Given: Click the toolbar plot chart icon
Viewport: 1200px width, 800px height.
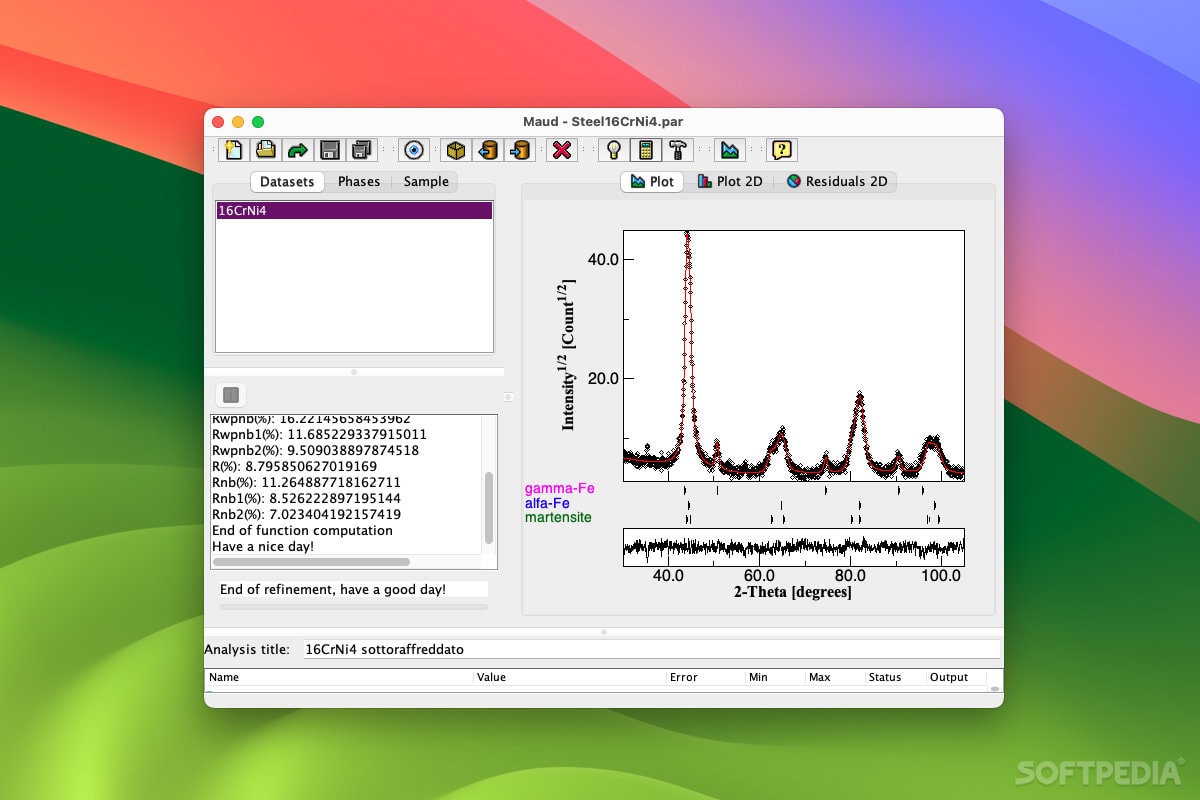Looking at the screenshot, I should (730, 150).
